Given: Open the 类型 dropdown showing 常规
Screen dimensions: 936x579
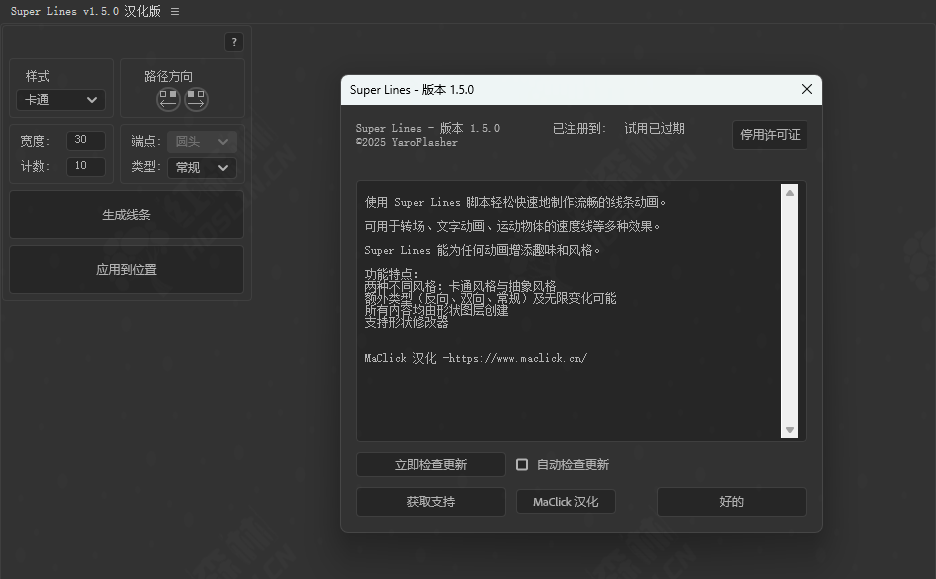Looking at the screenshot, I should (202, 168).
